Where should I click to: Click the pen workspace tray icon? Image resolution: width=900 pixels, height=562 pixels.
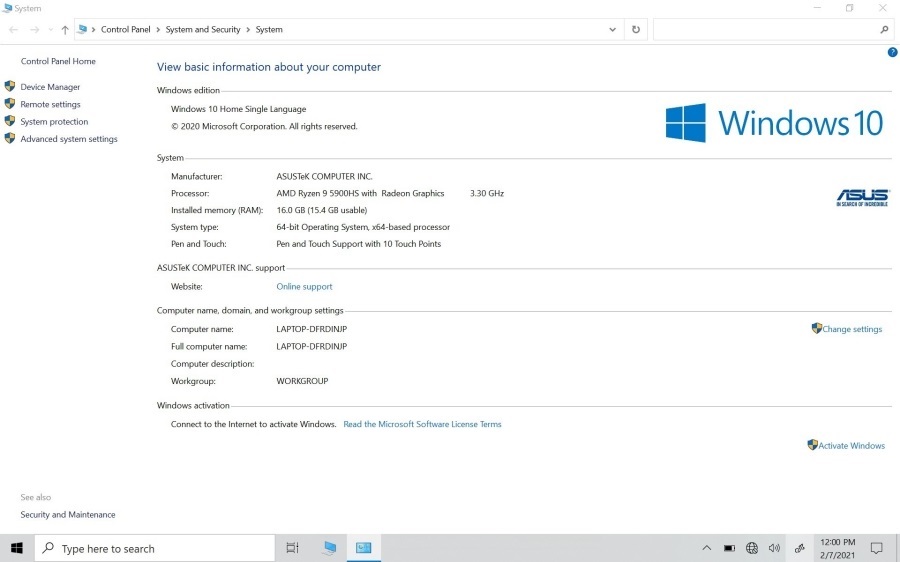[x=800, y=548]
